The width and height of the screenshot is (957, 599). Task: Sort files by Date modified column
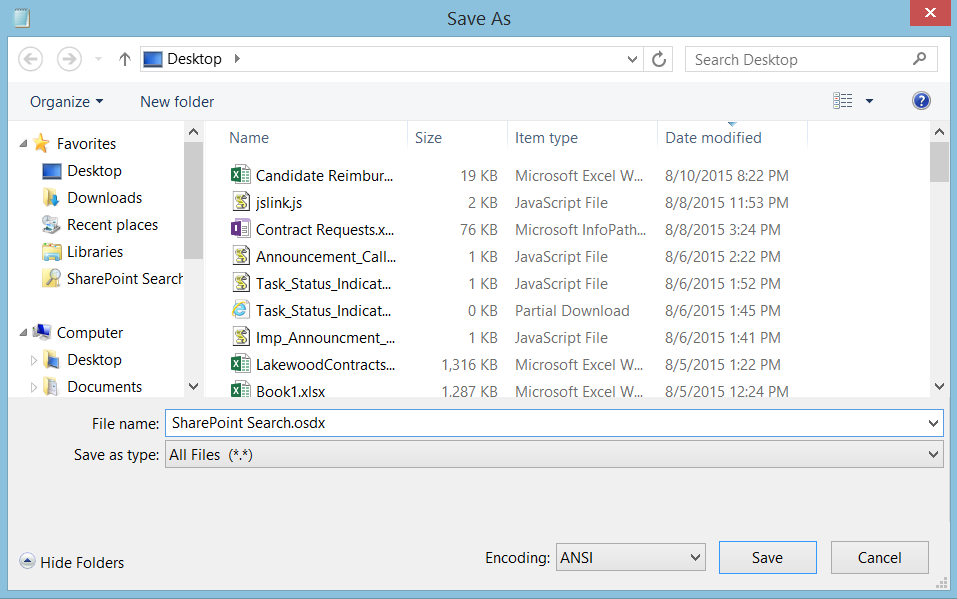[713, 138]
